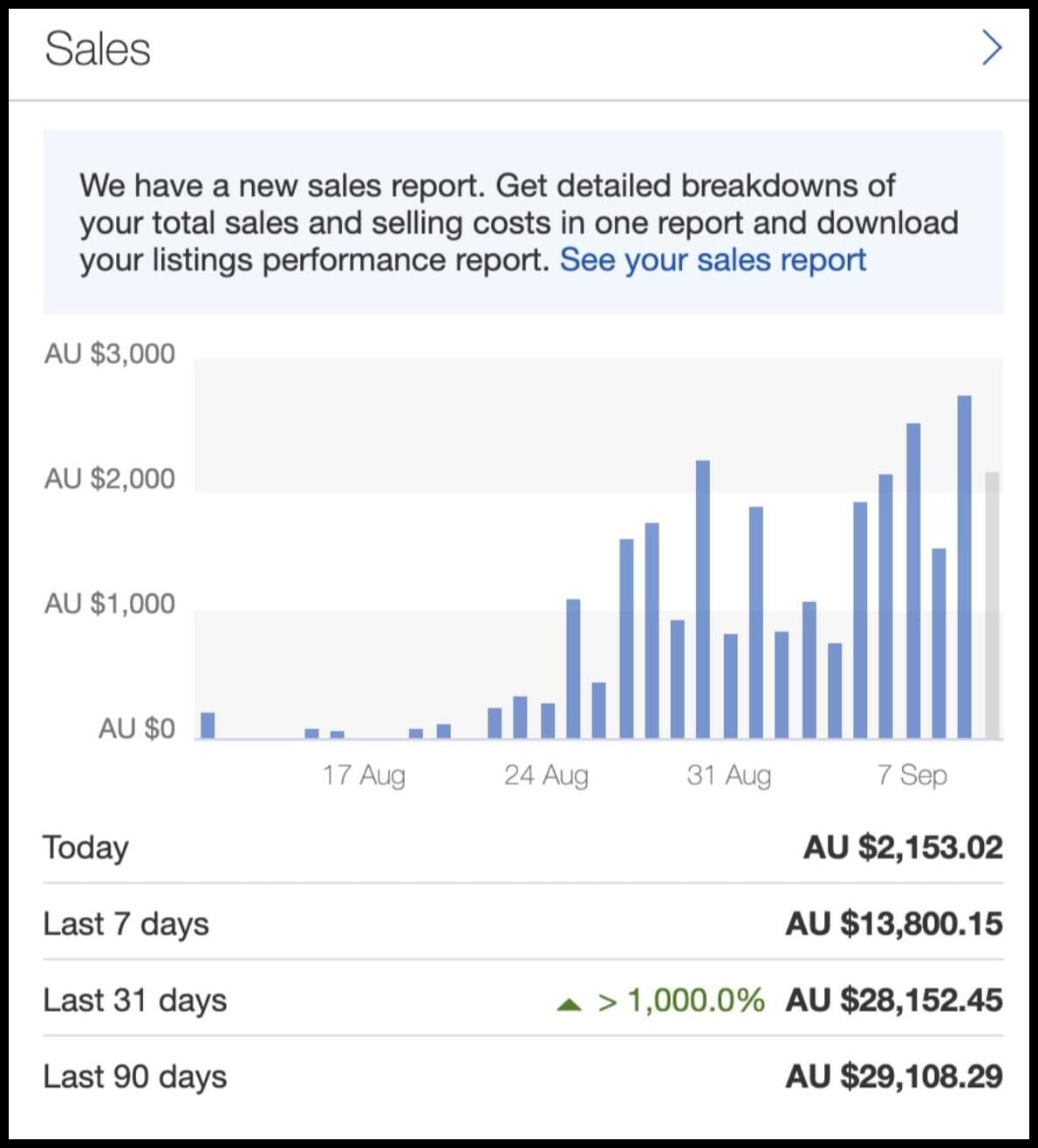The width and height of the screenshot is (1038, 1148).
Task: Click the AU $3,000 axis label
Action: pos(110,353)
